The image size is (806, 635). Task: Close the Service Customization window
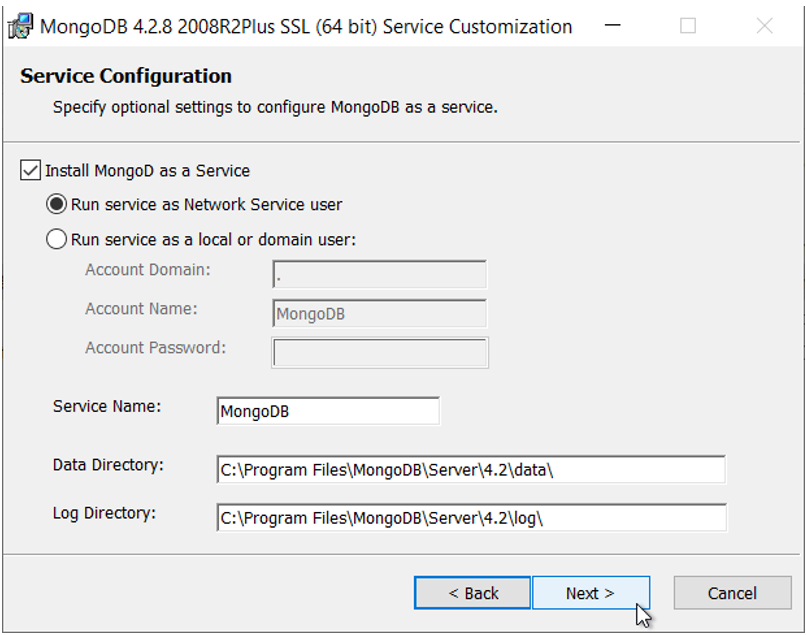tap(764, 27)
